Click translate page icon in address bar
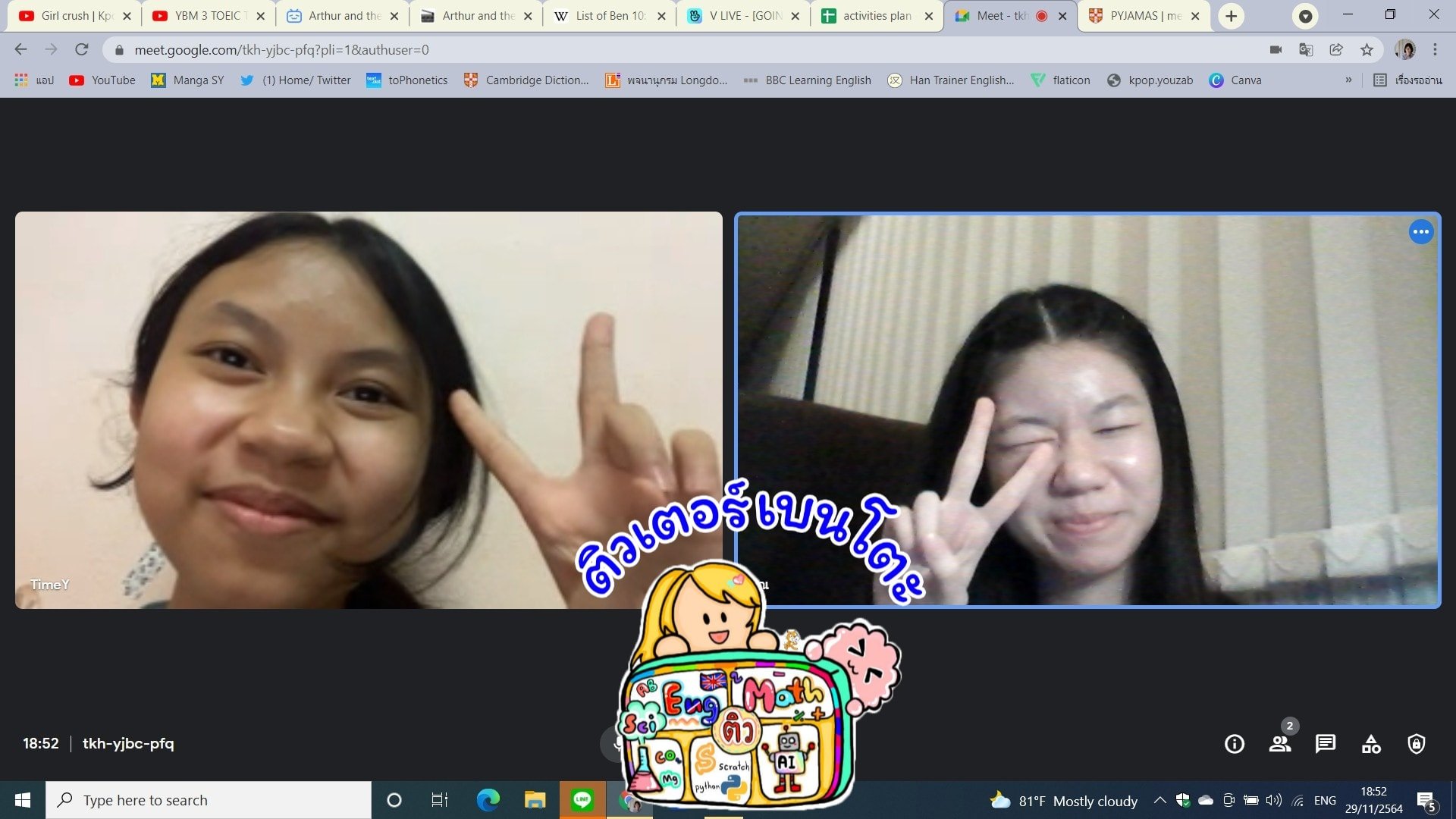 point(1306,50)
